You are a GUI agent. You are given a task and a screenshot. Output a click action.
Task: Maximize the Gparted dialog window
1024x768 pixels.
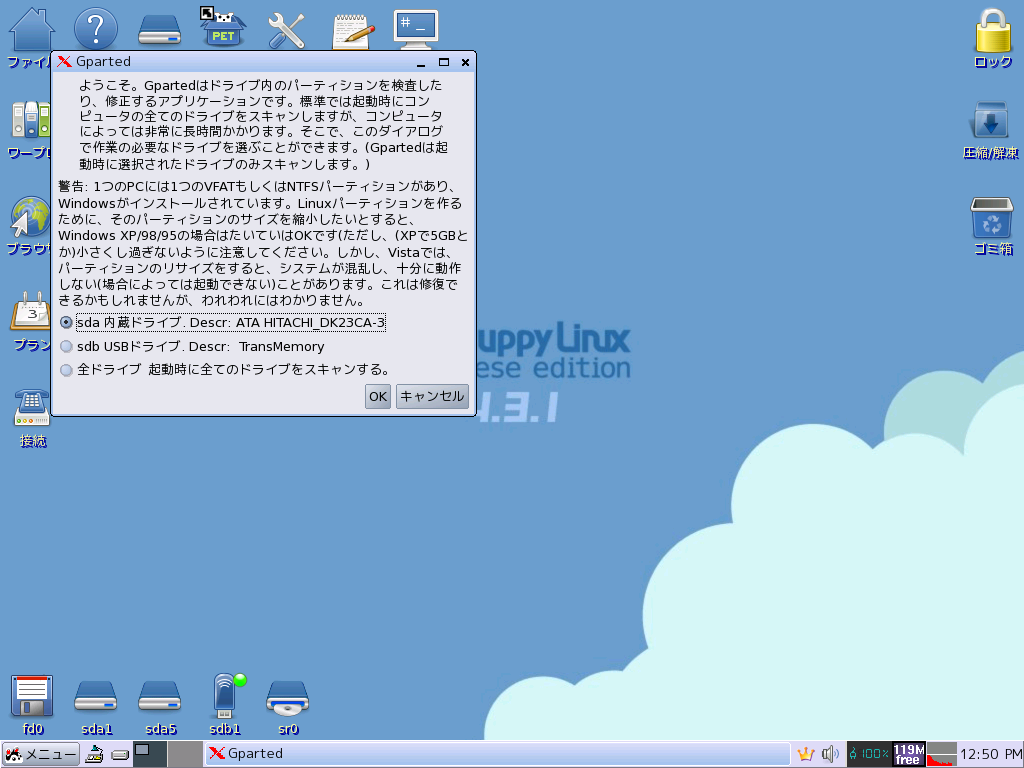click(x=443, y=63)
